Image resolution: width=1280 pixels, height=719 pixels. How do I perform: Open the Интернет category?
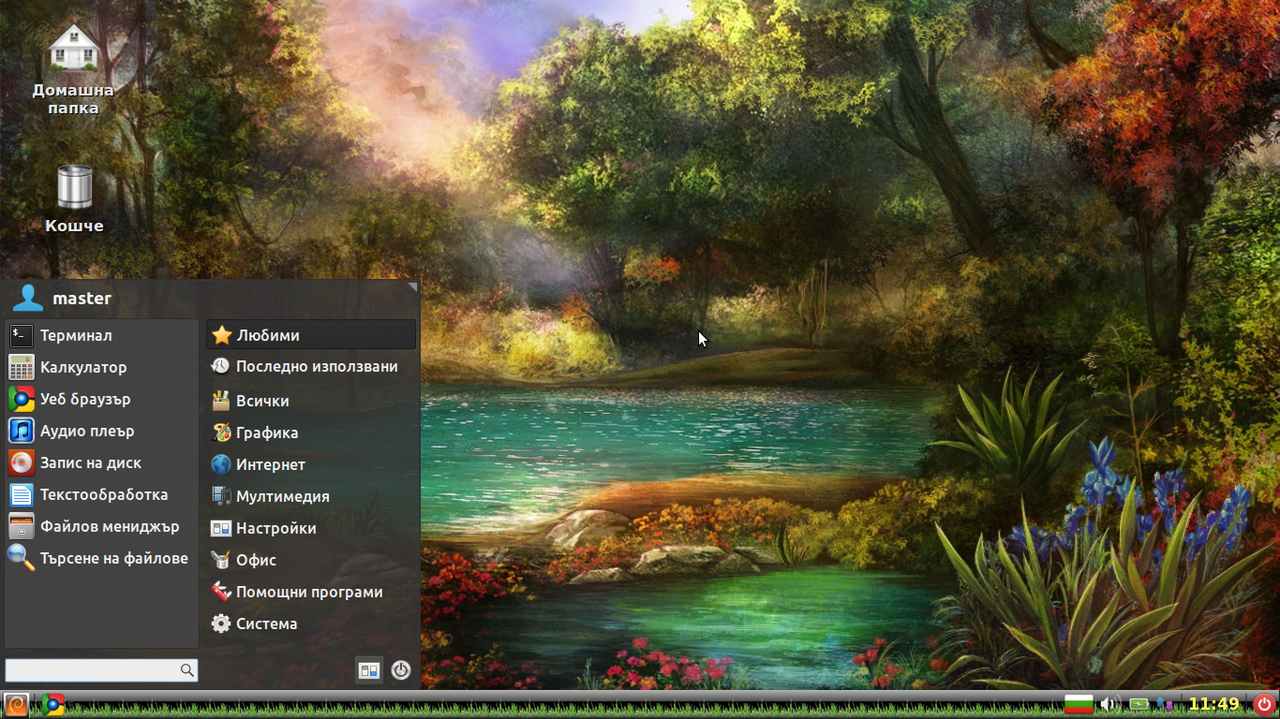pyautogui.click(x=311, y=465)
